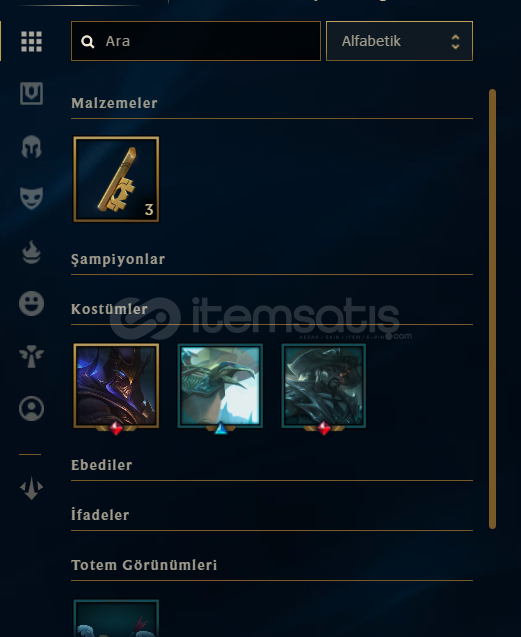Filter loot by skins mask icon
The width and height of the screenshot is (521, 637).
pos(31,198)
